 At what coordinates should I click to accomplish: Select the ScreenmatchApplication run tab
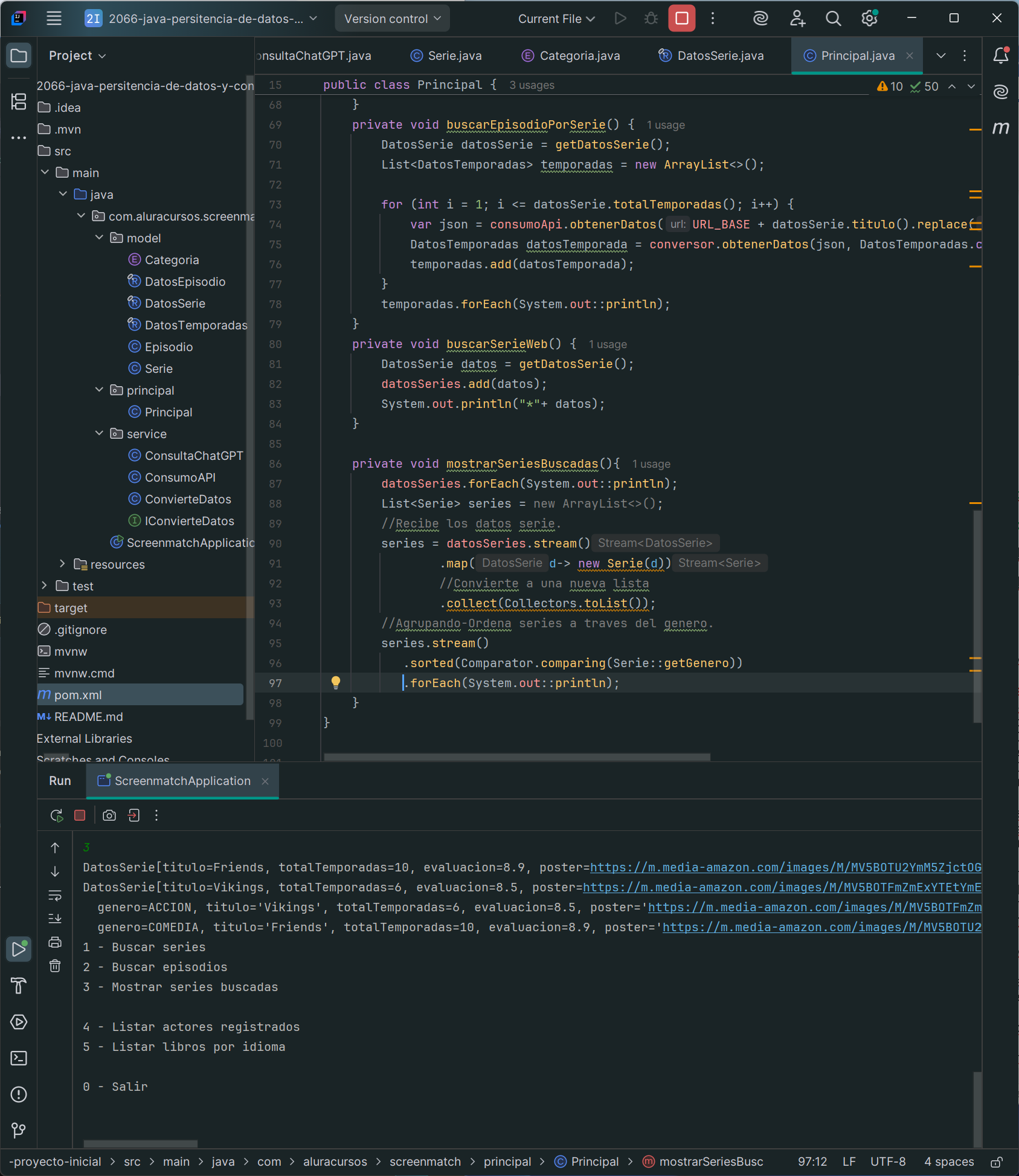coord(182,781)
